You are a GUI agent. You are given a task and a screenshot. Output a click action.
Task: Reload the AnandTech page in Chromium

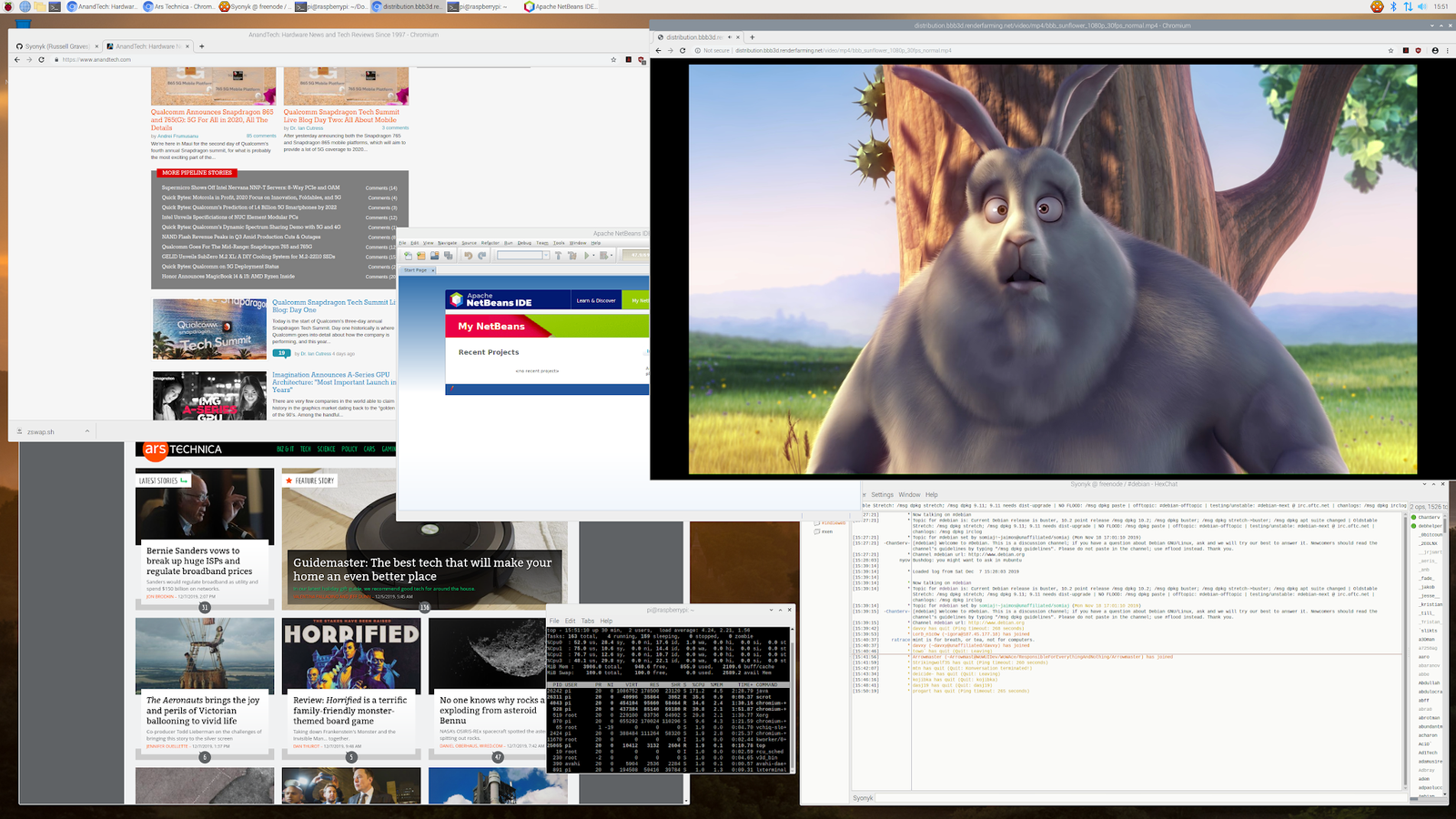(x=41, y=60)
